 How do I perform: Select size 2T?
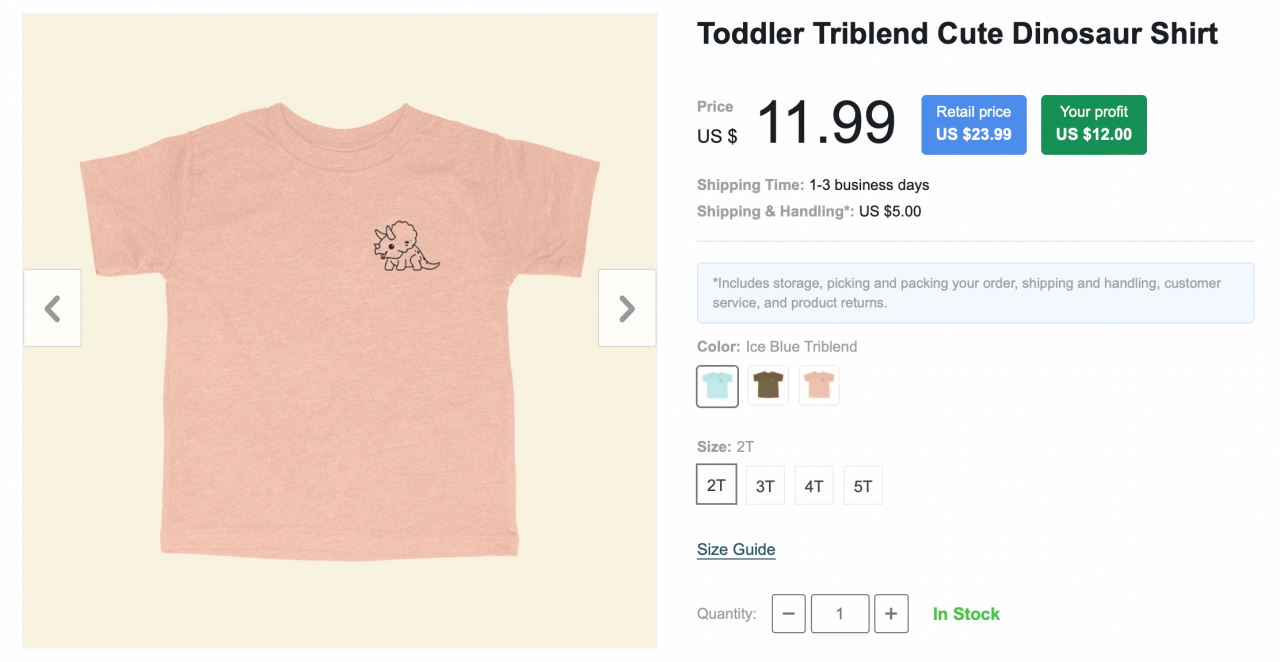pos(716,484)
